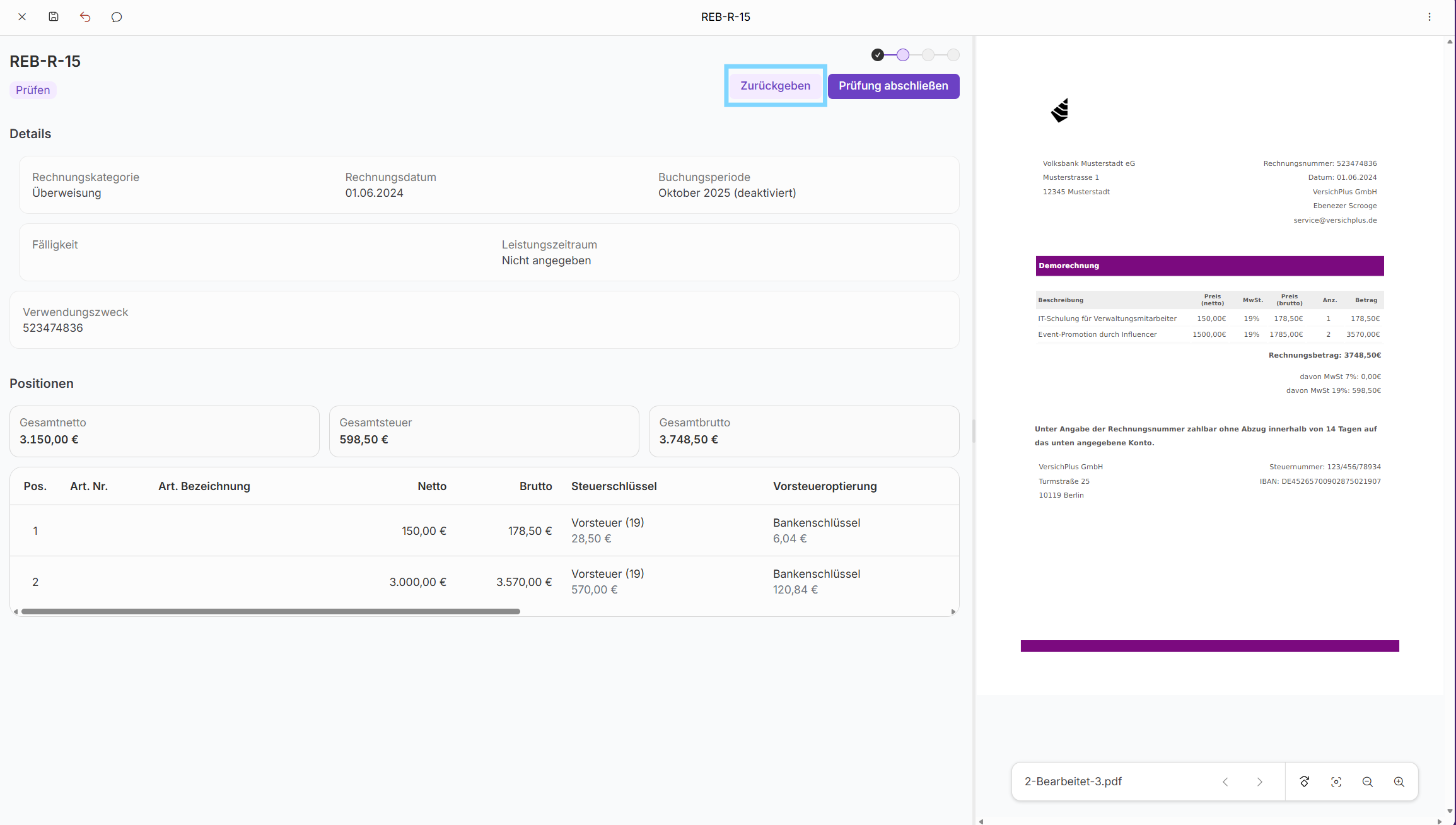
Task: Go to the previous PDF document
Action: 1225,781
